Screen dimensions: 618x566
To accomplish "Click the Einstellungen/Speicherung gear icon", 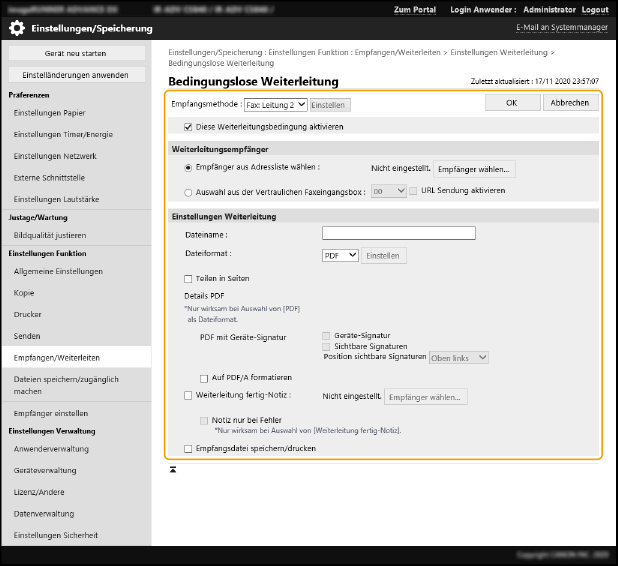I will pos(17,28).
